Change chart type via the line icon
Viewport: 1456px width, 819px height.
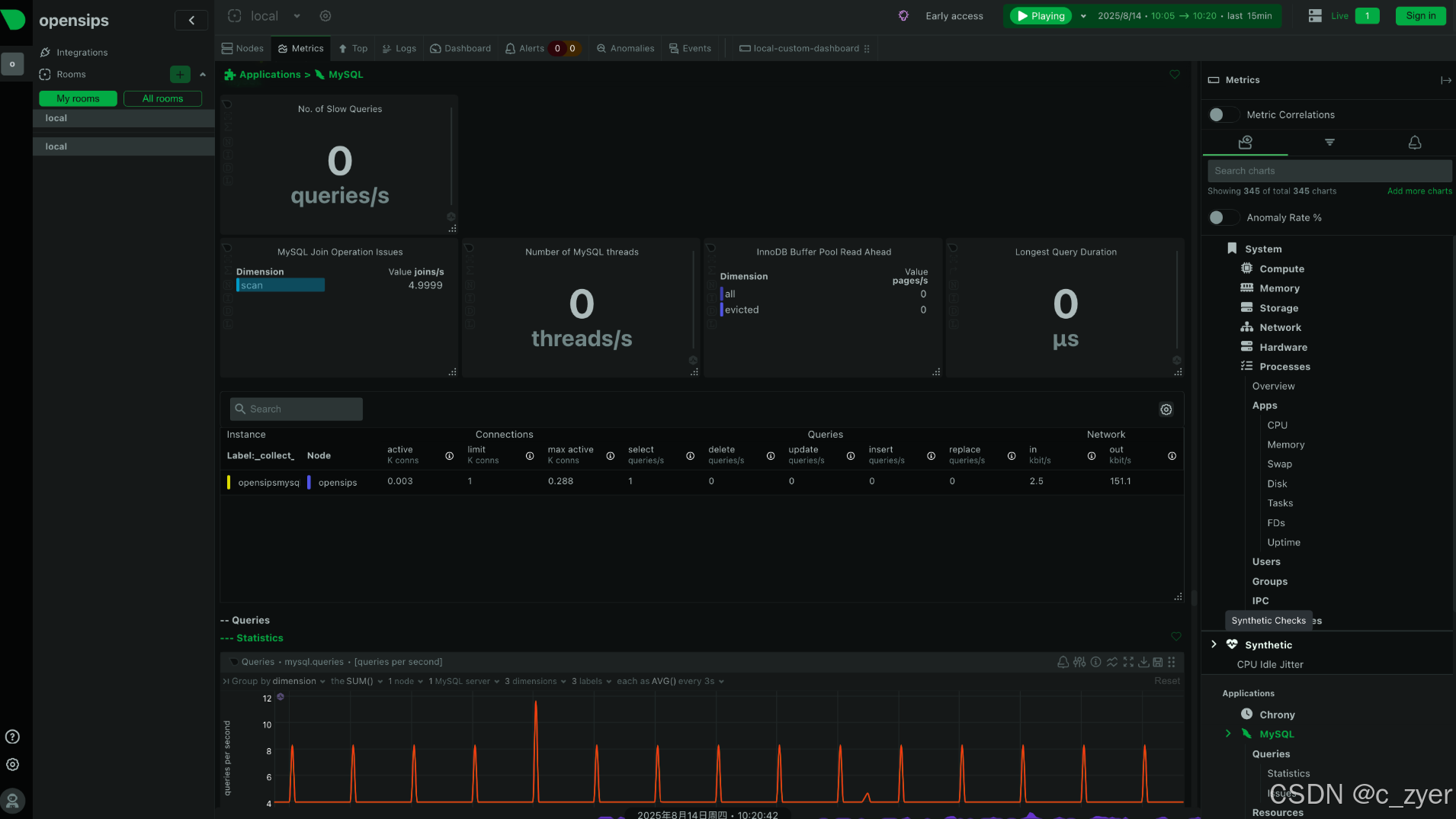click(1112, 662)
